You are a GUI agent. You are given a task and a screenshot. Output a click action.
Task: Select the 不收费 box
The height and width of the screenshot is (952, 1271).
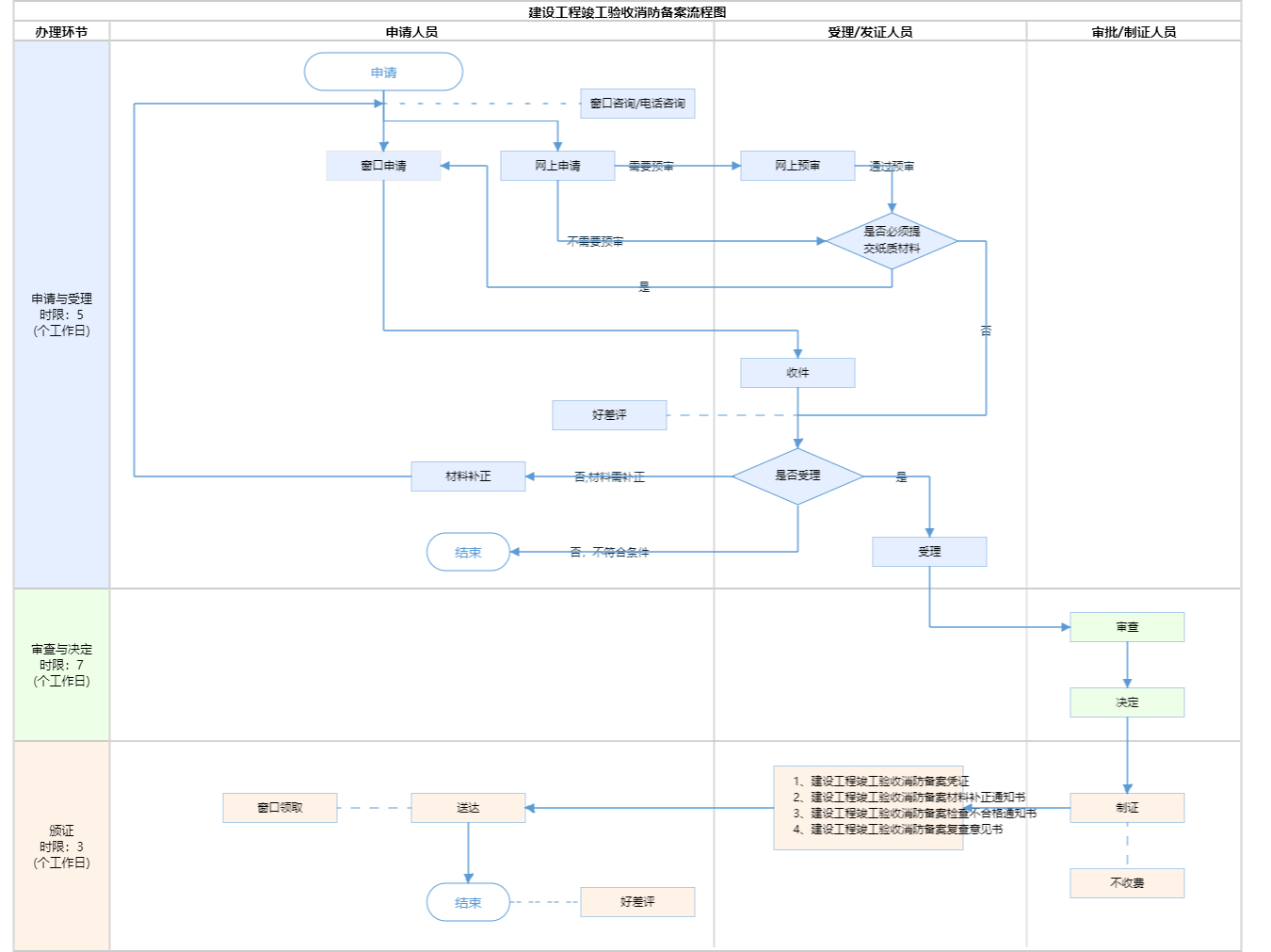coord(1127,883)
